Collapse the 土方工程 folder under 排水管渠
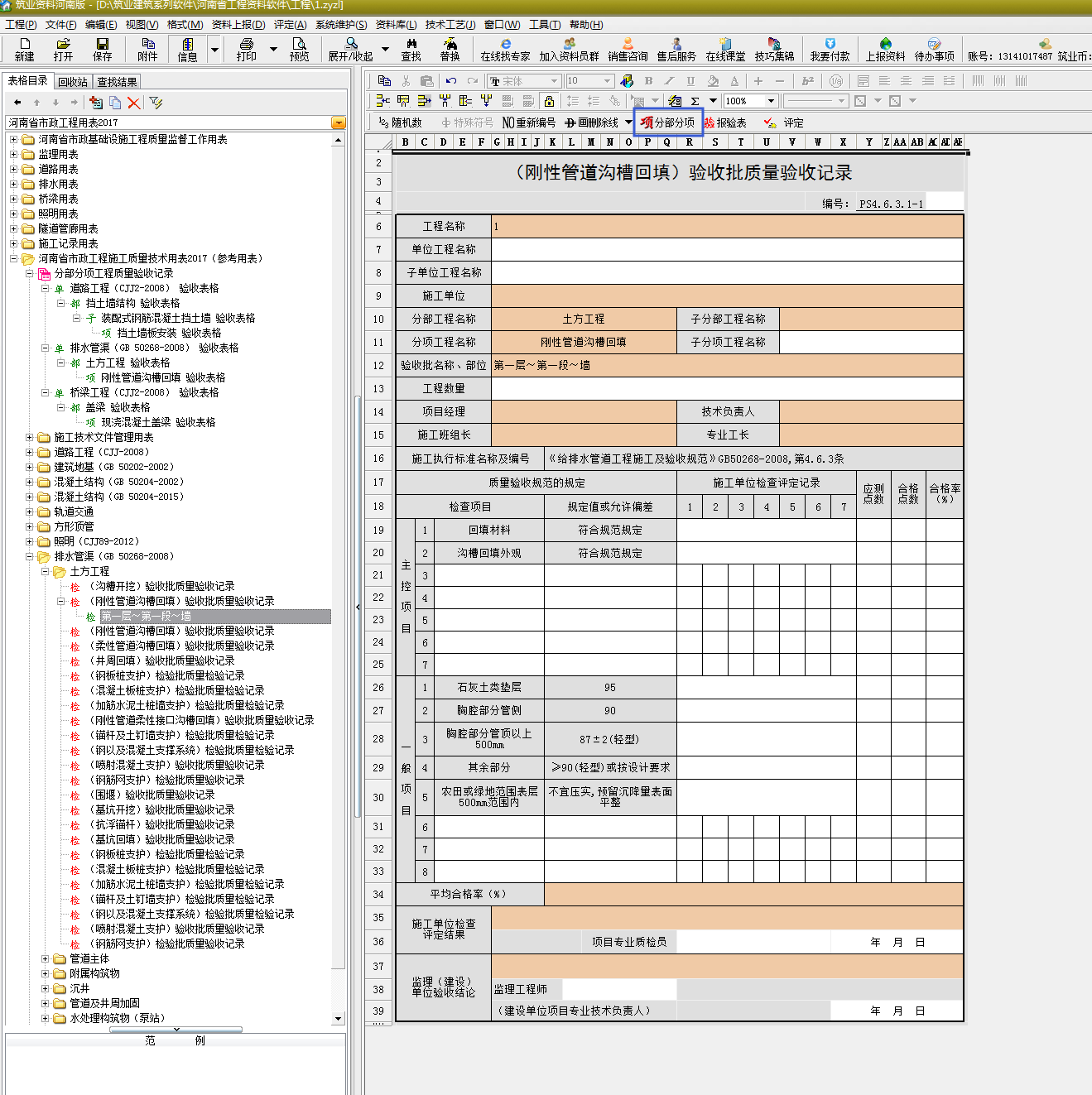The height and width of the screenshot is (1095, 1092). coord(45,571)
